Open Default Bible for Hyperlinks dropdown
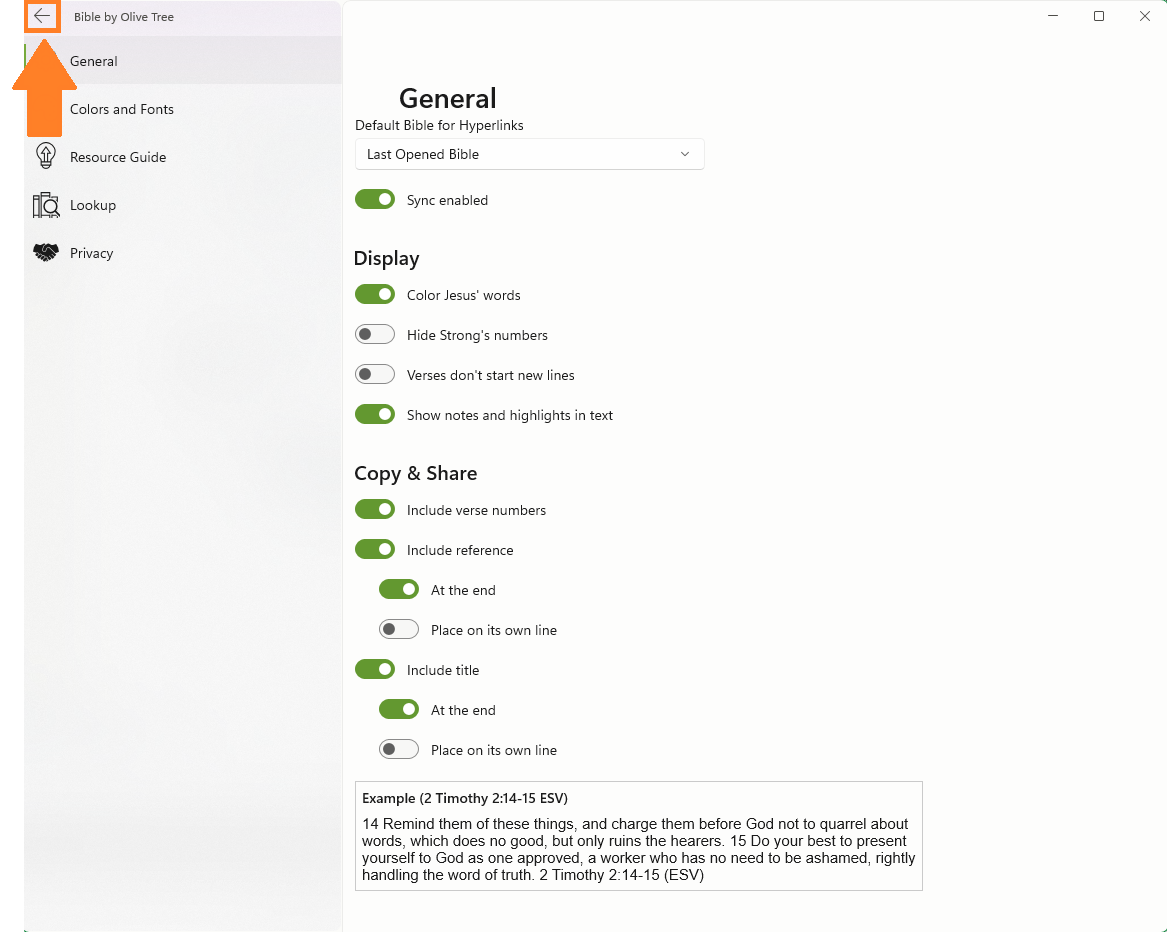 coord(529,154)
